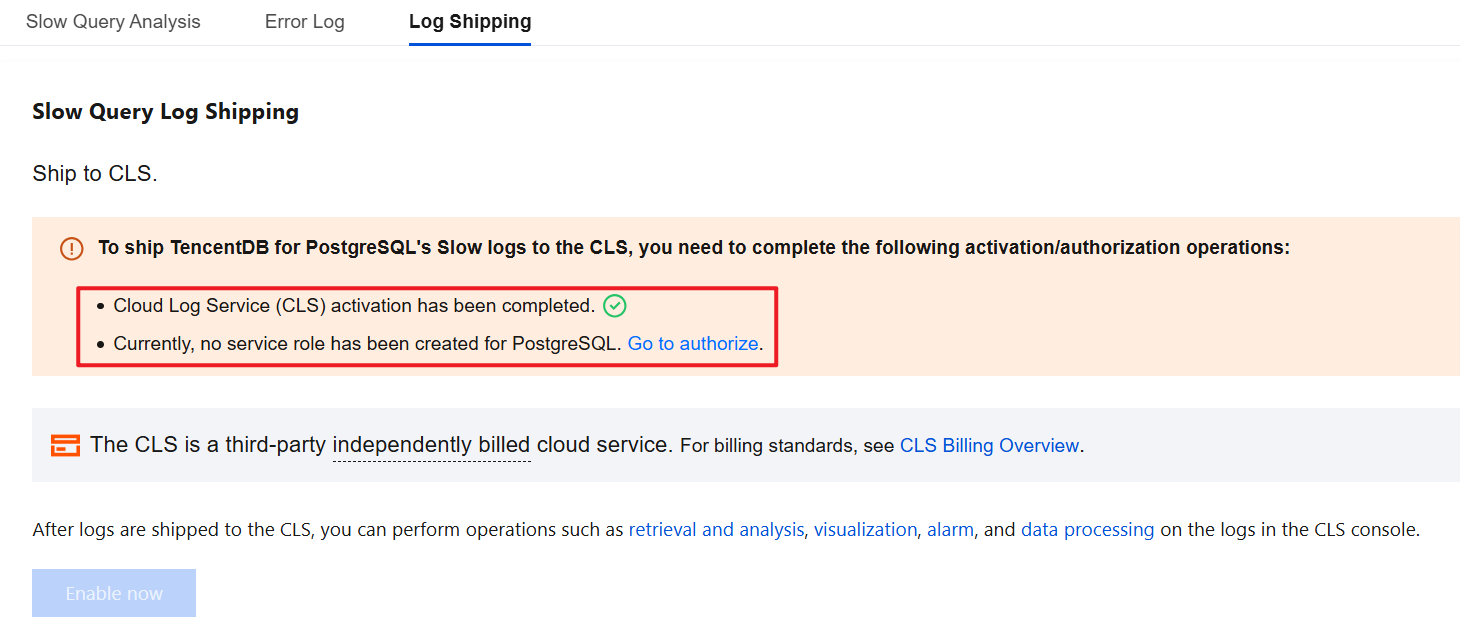
Task: Click the CLS activation completed bullet text
Action: coord(354,306)
